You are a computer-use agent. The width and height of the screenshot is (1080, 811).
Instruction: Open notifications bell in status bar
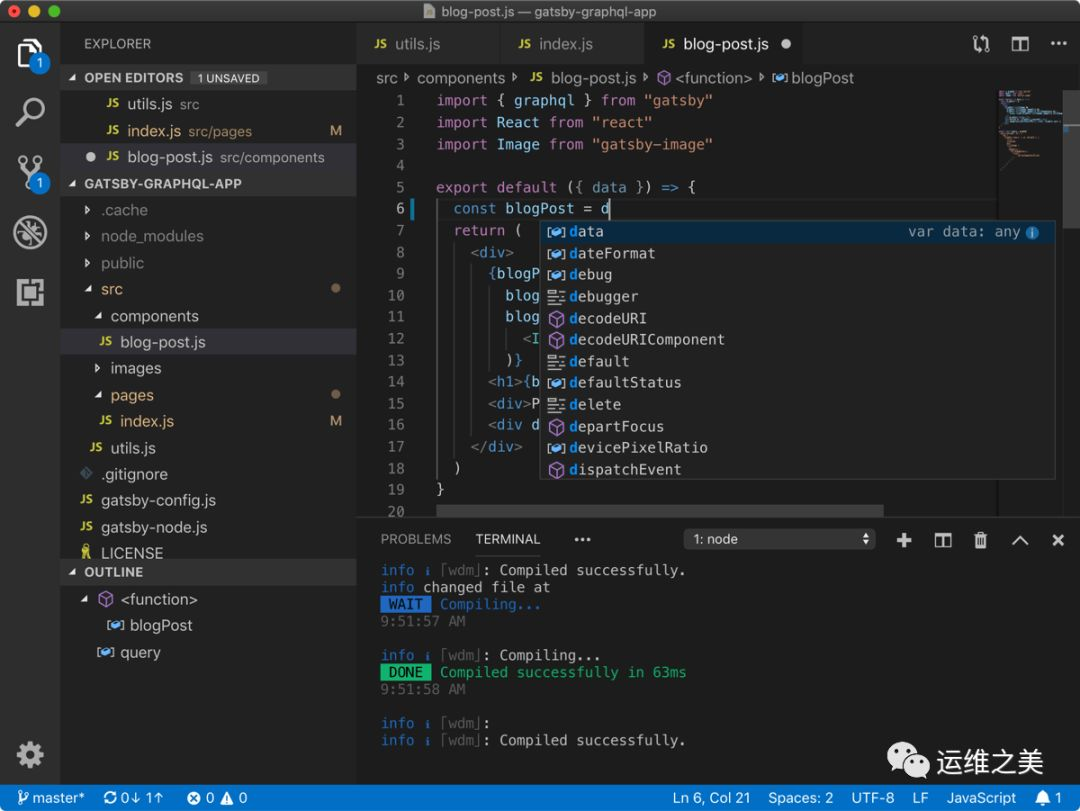[x=1044, y=798]
